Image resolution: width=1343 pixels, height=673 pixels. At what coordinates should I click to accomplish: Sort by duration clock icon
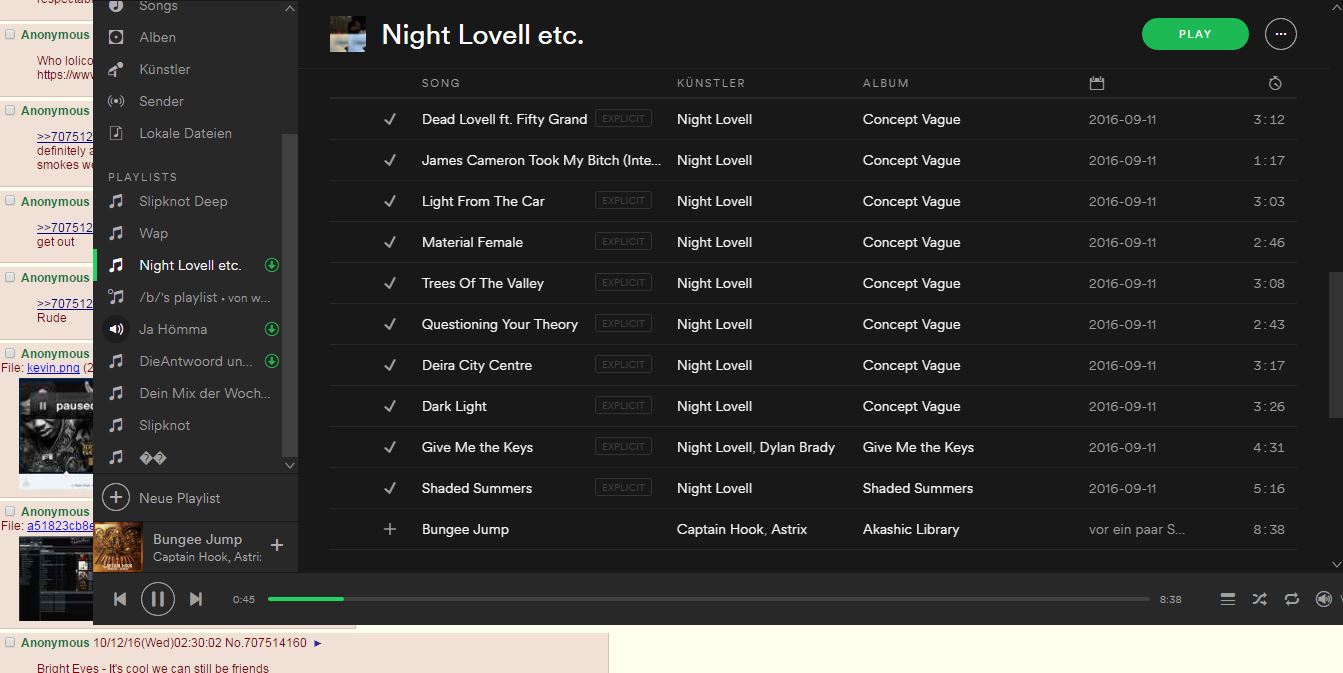click(x=1275, y=83)
